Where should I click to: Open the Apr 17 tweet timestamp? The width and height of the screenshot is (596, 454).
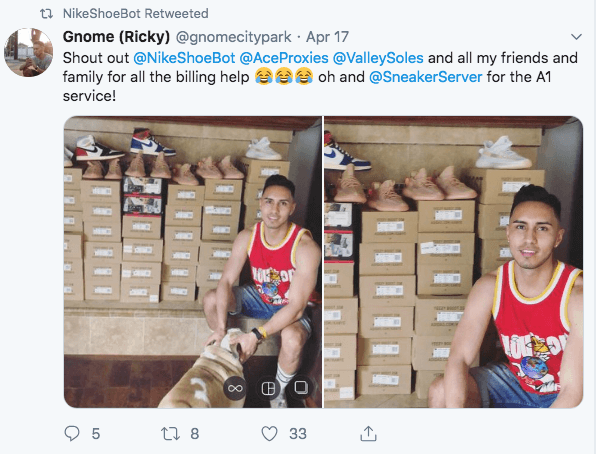pos(327,37)
